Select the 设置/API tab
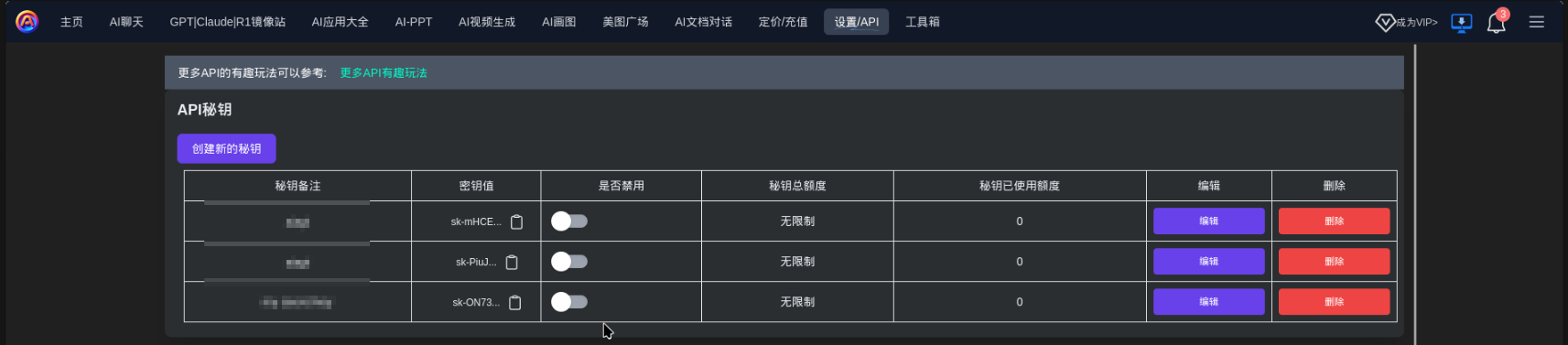The width and height of the screenshot is (1568, 345). [x=857, y=22]
